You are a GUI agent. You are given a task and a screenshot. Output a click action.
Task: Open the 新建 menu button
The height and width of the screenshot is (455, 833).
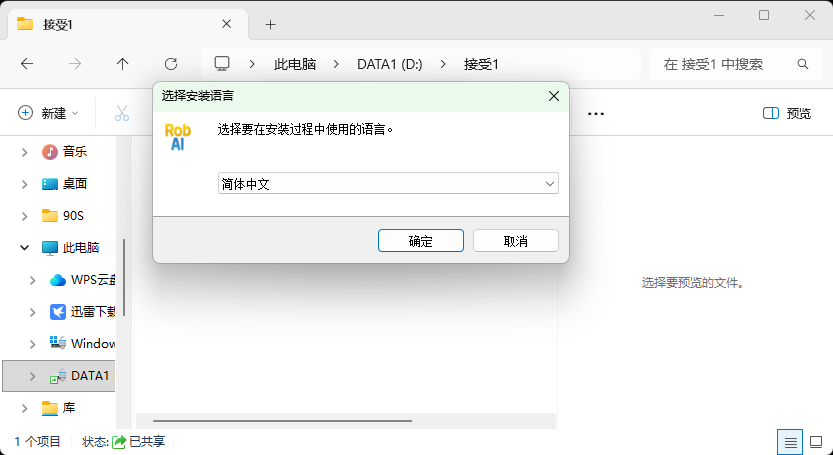(48, 113)
